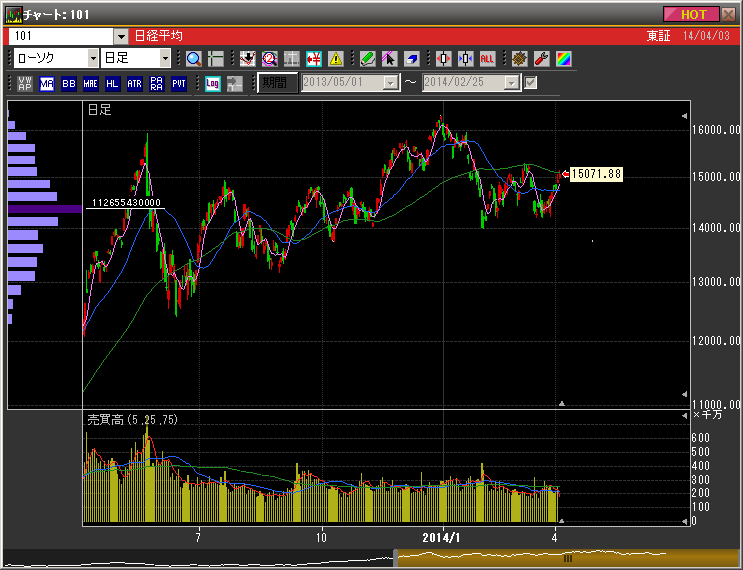The height and width of the screenshot is (570, 743).
Task: Open the 日足 timeframe dropdown
Action: (x=165, y=59)
